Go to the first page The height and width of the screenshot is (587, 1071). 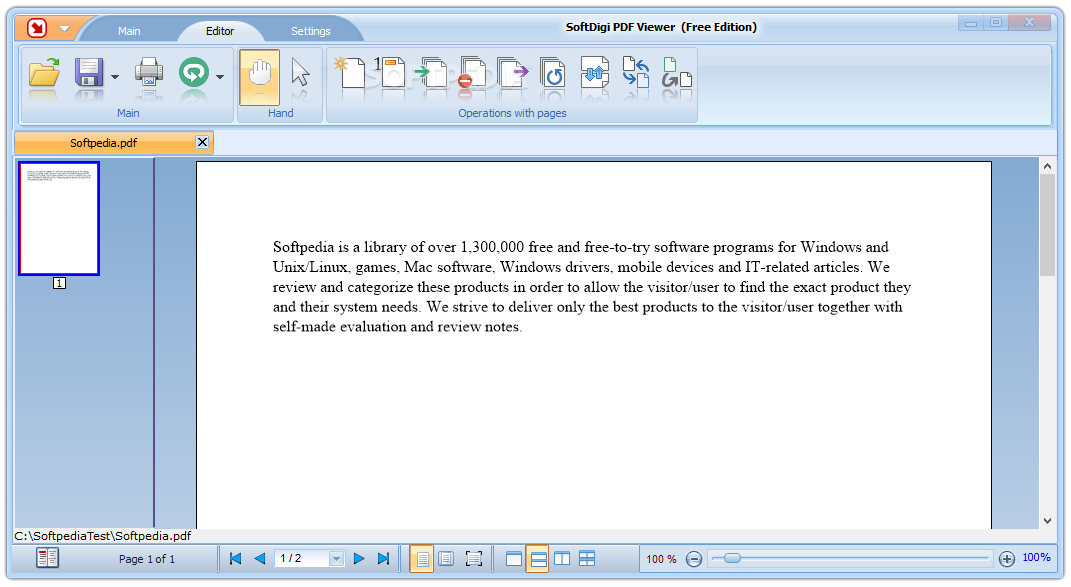[236, 558]
